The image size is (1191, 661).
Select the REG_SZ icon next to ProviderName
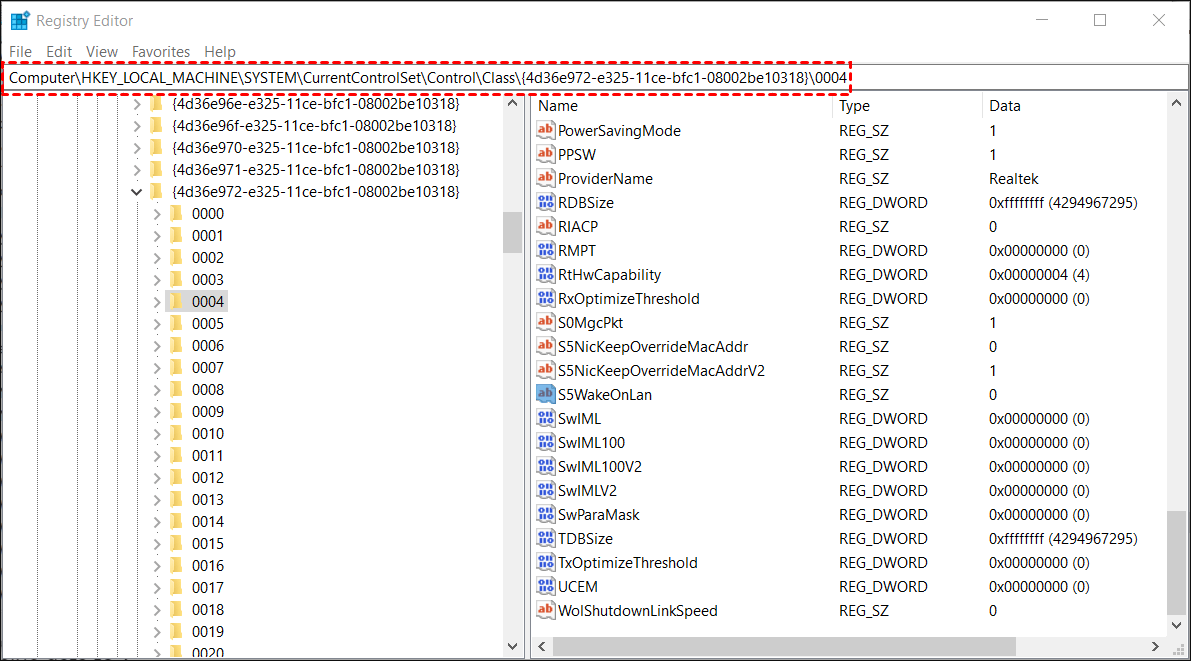(x=546, y=178)
